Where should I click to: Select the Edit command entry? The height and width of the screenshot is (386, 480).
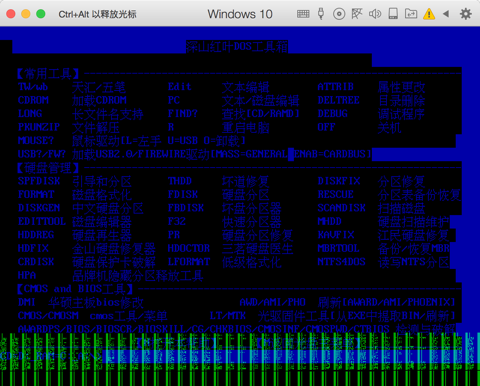180,87
